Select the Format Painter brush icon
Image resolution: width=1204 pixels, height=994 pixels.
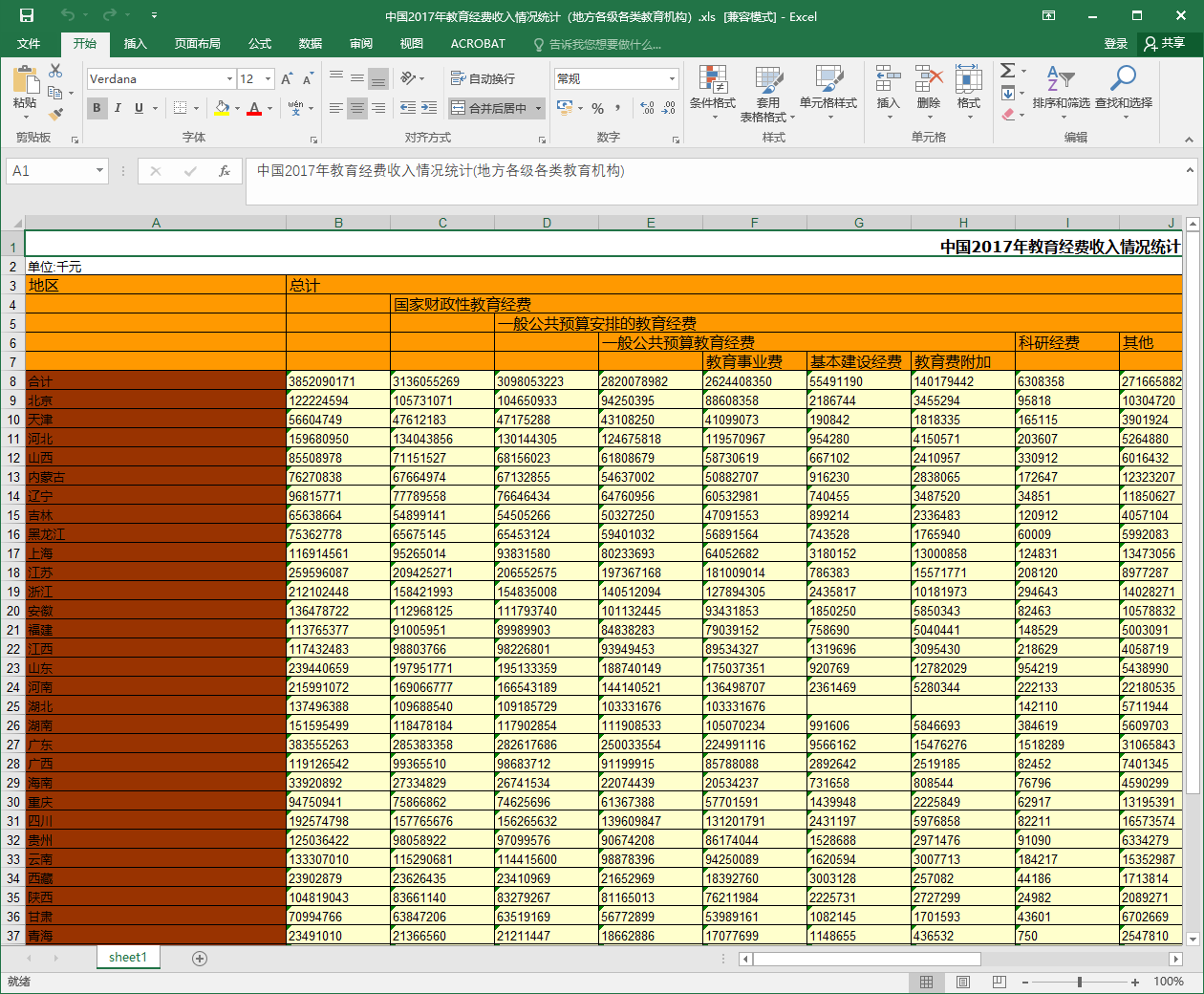[55, 114]
